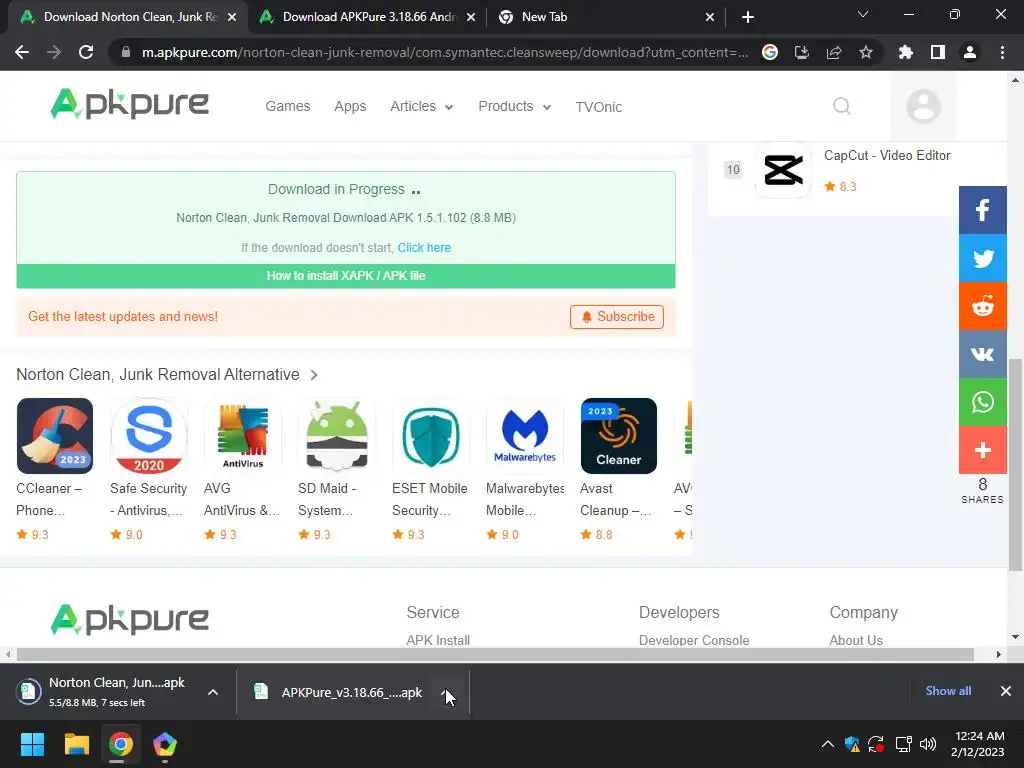Viewport: 1024px width, 768px height.
Task: Click the APKPure logo in header
Action: click(129, 104)
